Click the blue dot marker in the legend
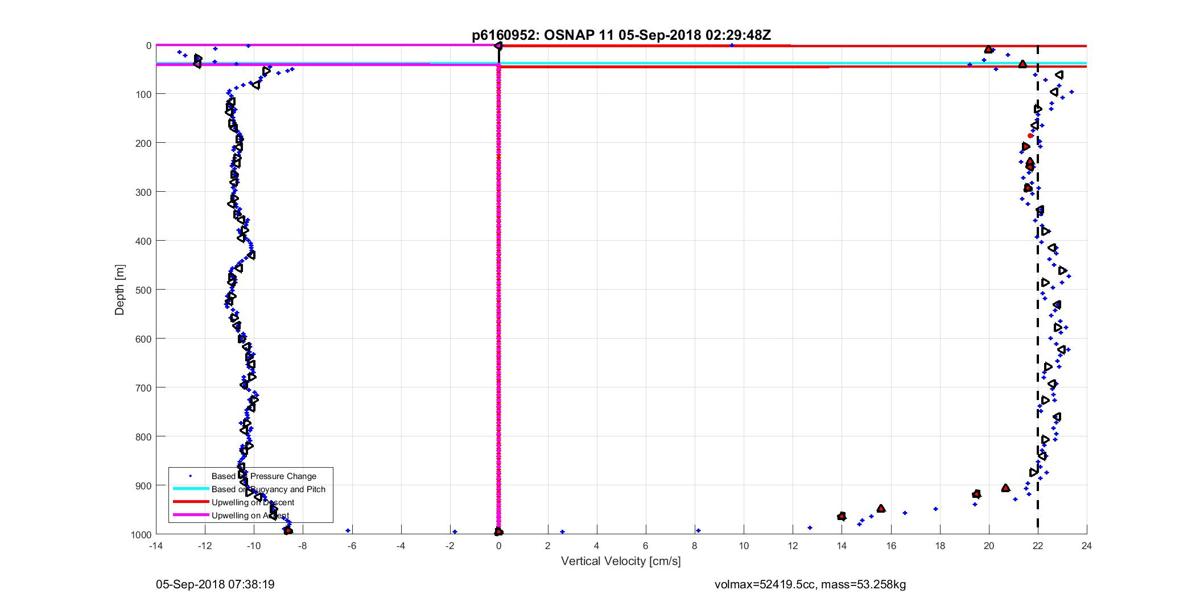This screenshot has height=601, width=1200. click(x=190, y=475)
